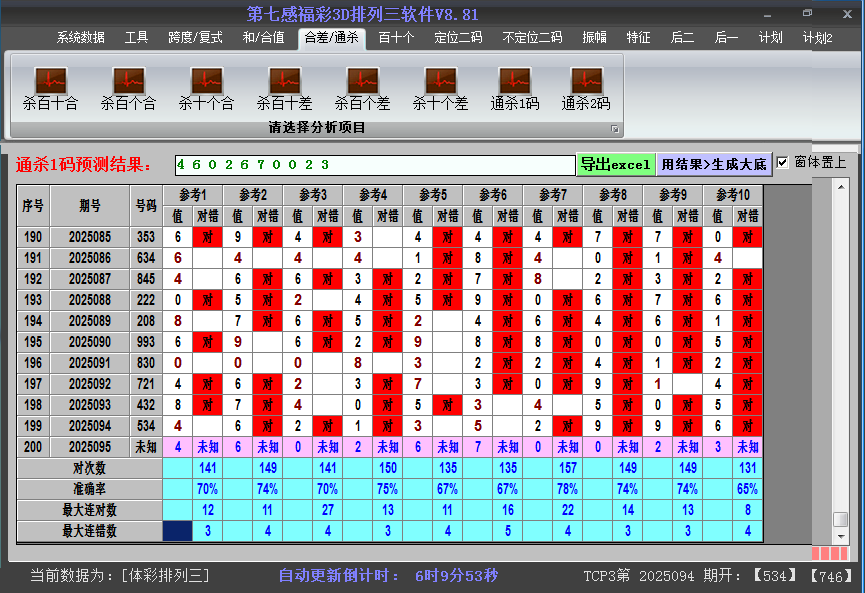
Task: Click the 杀百十合 icon
Action: (x=50, y=81)
